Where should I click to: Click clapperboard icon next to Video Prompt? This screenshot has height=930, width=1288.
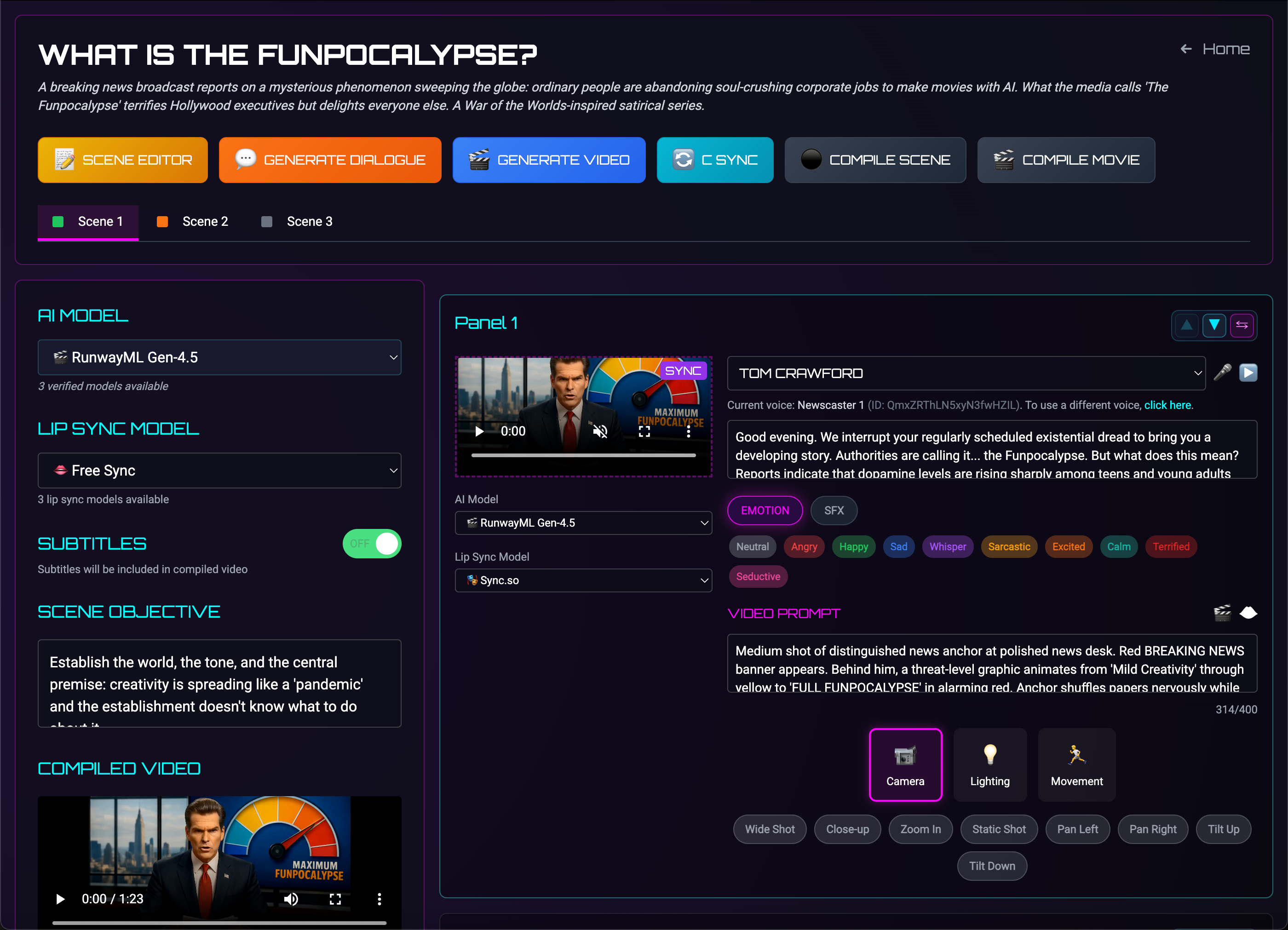(x=1222, y=613)
